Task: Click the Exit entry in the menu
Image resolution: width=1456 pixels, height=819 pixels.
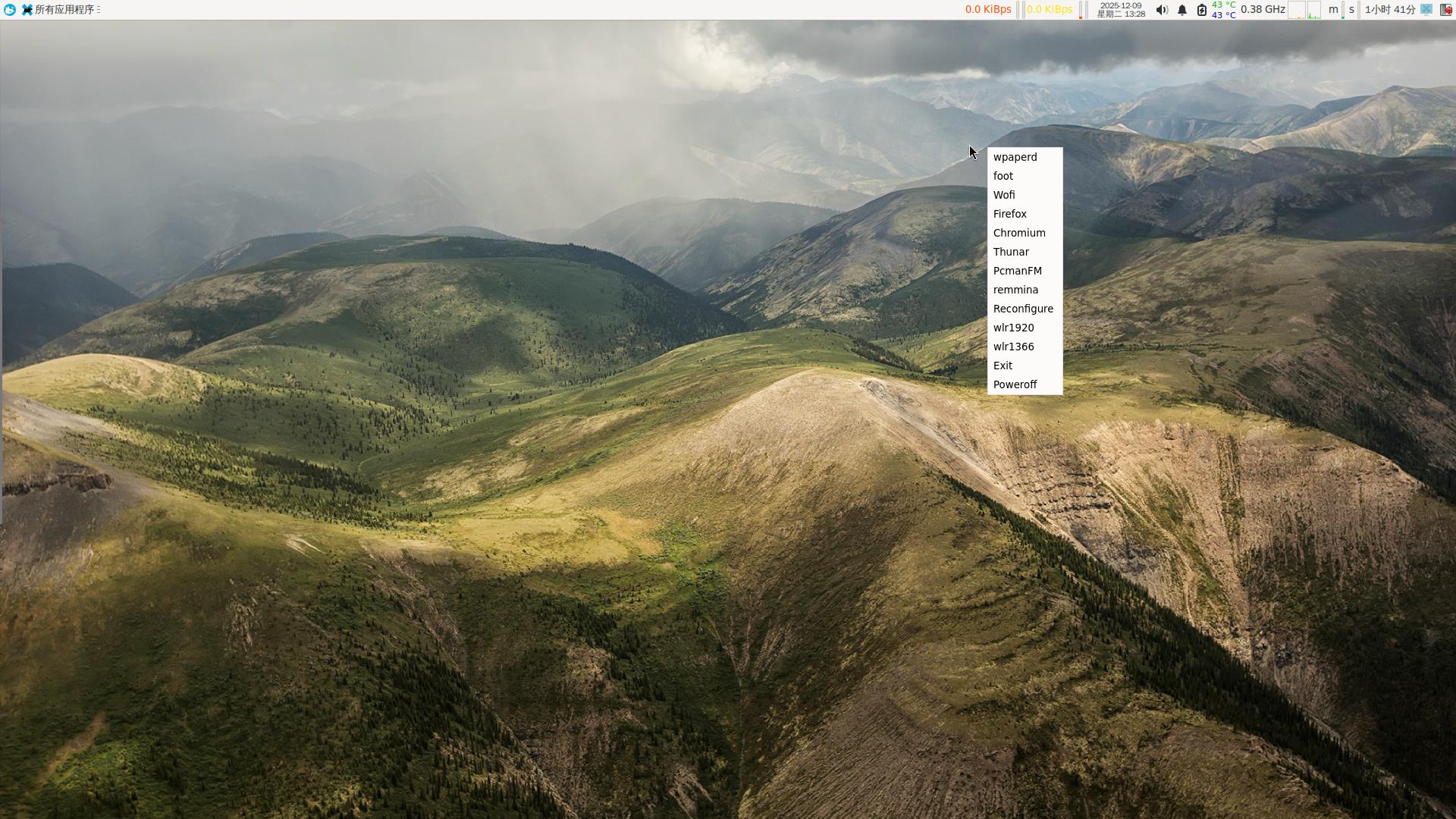Action: tap(1003, 366)
